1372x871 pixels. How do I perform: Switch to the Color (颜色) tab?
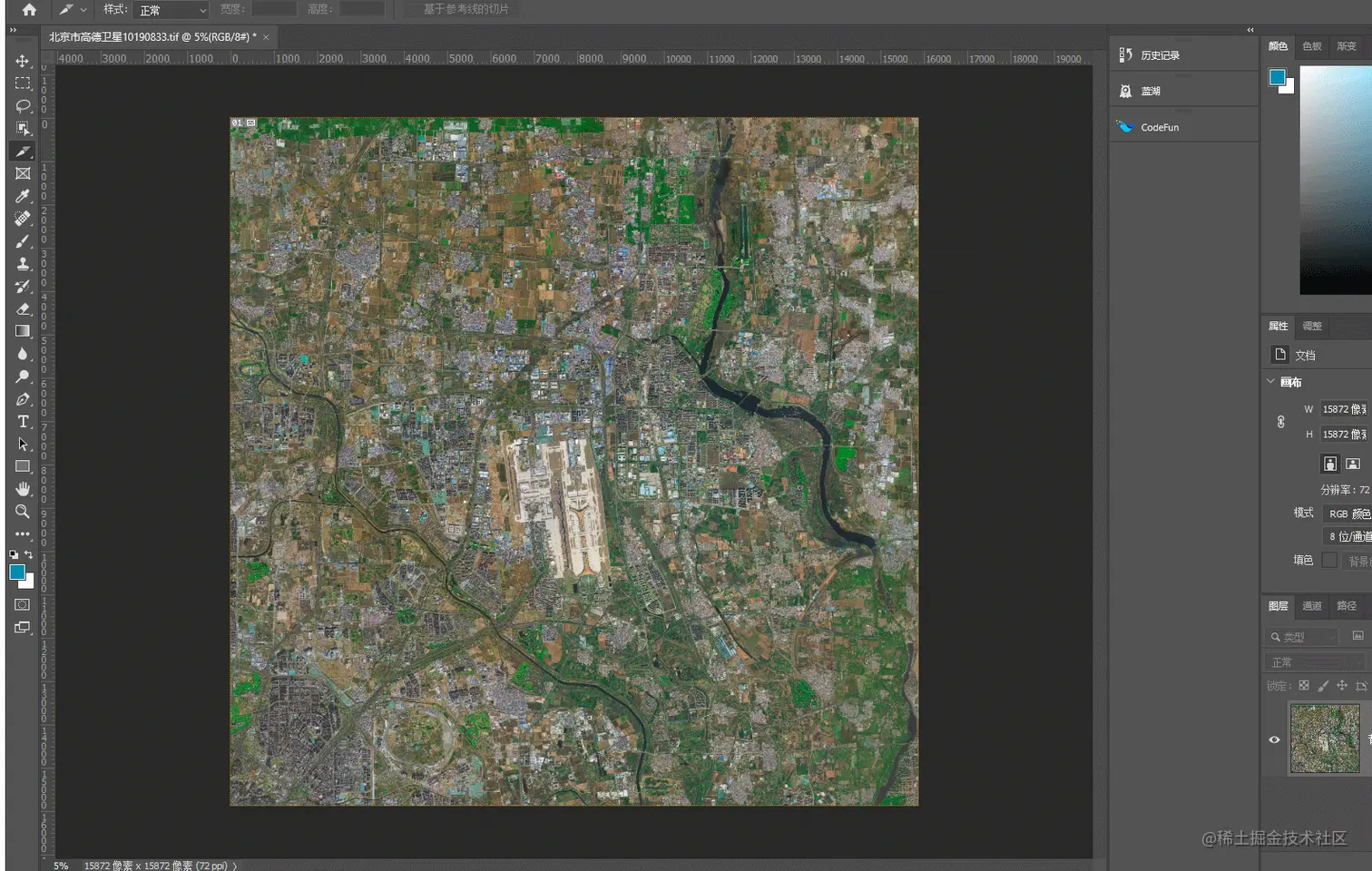tap(1278, 46)
